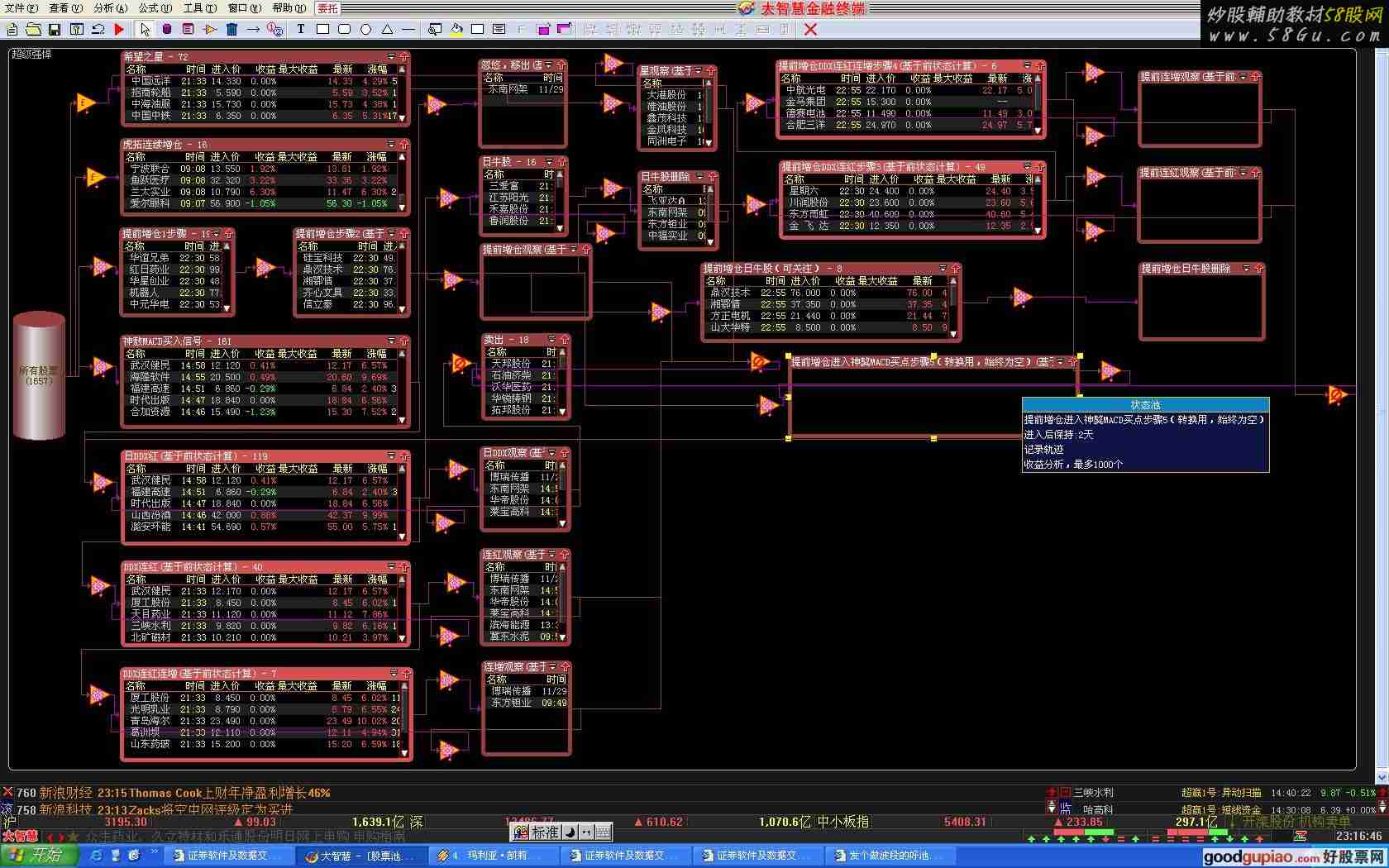Open dropdown of 神数MACD买入信号 panel

(x=391, y=341)
